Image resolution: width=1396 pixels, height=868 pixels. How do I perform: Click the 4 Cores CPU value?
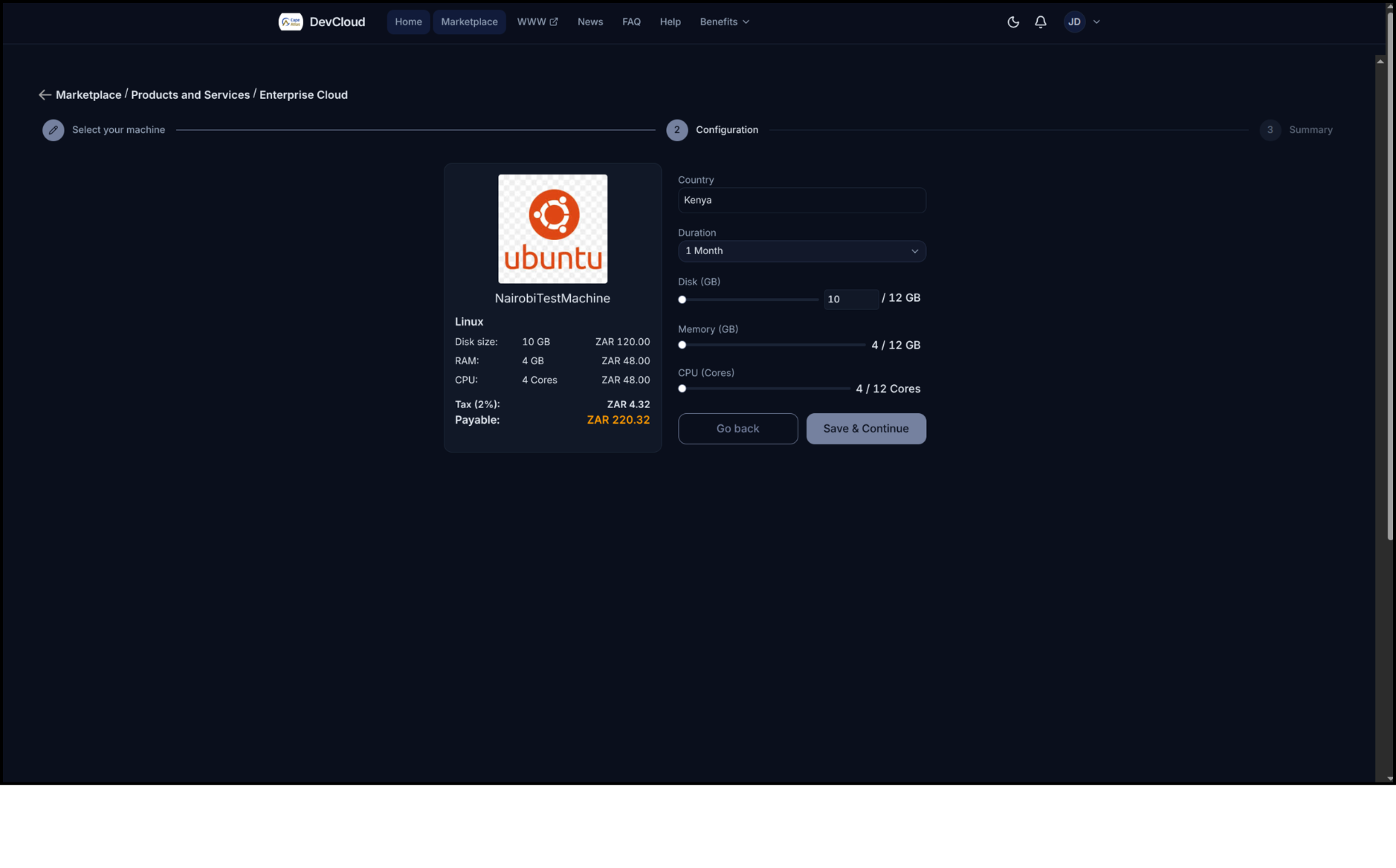pyautogui.click(x=539, y=380)
